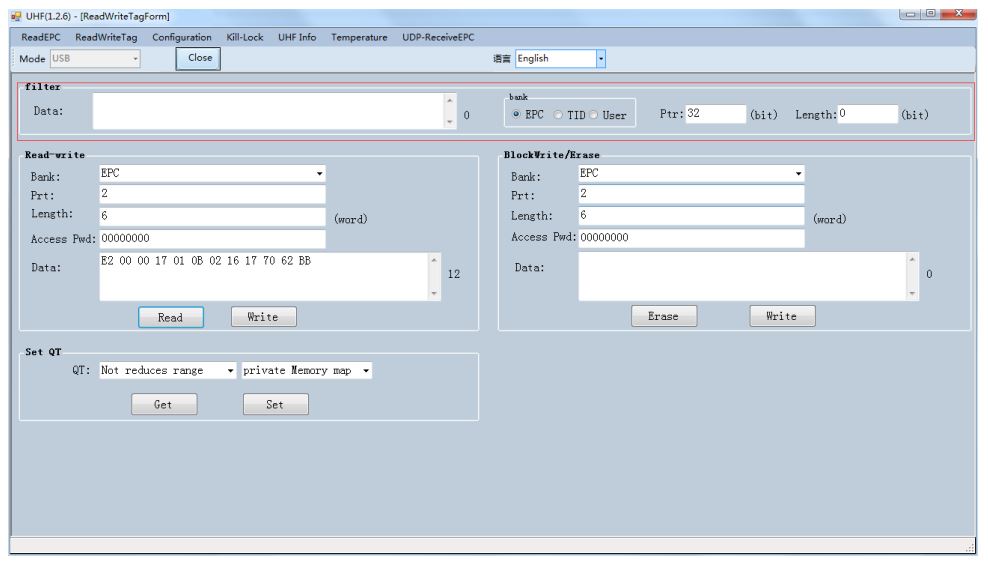This screenshot has width=988, height=565.
Task: Select the TID filter bank radio button
Action: 561,115
